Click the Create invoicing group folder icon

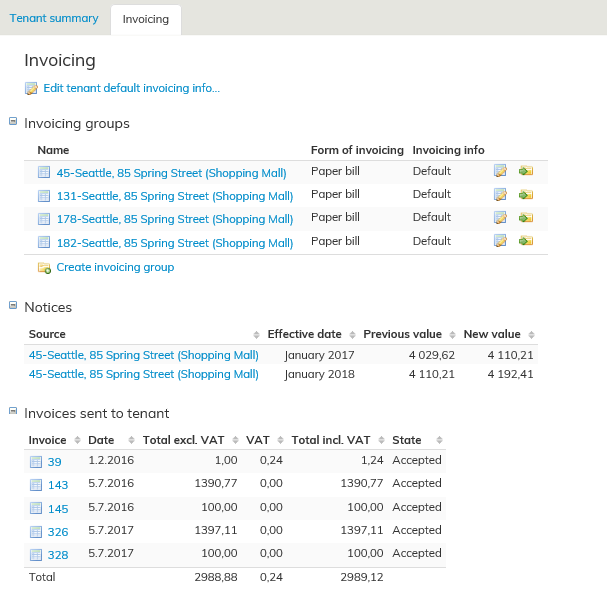tap(44, 268)
